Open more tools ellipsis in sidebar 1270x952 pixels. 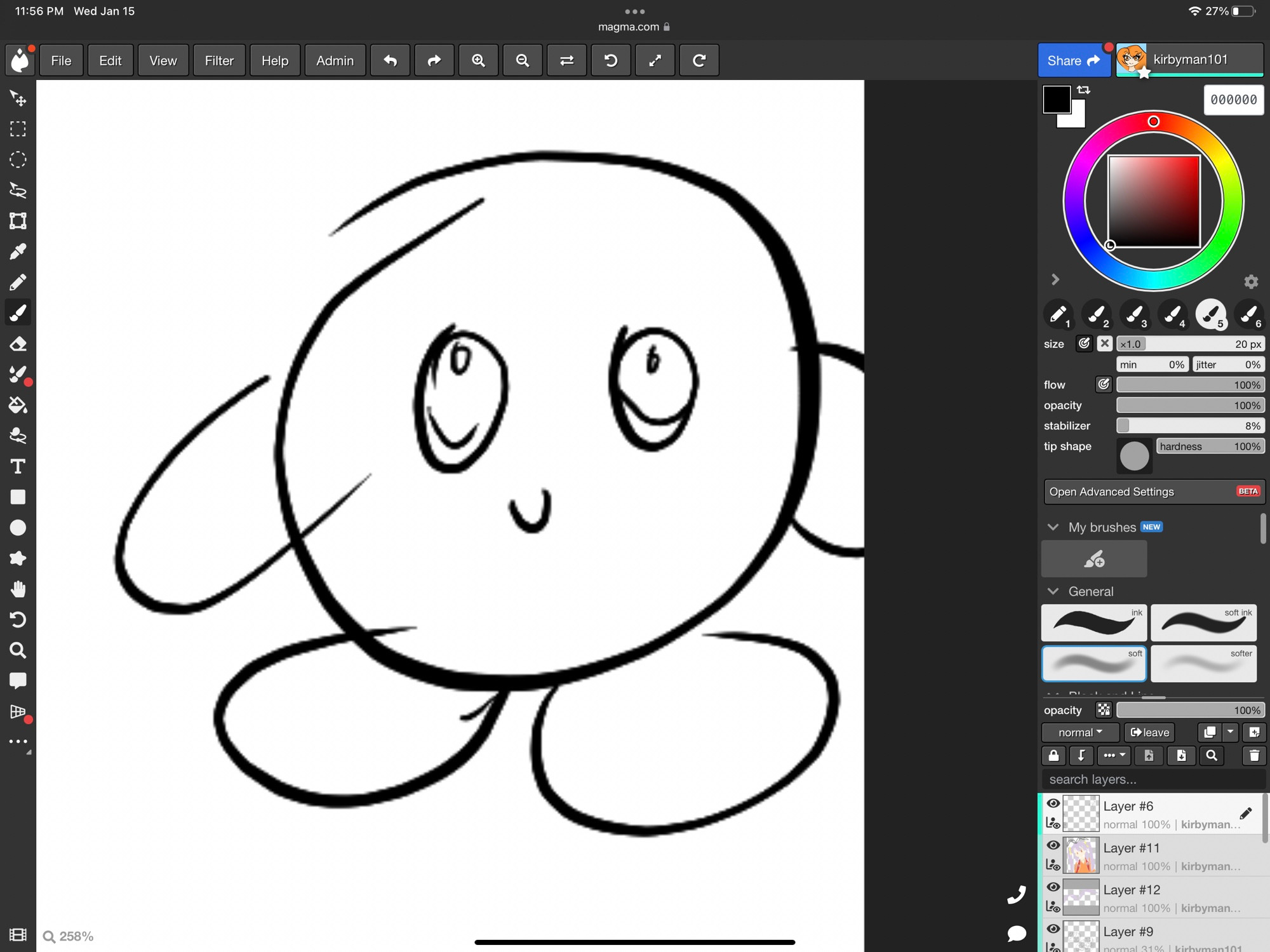point(18,742)
